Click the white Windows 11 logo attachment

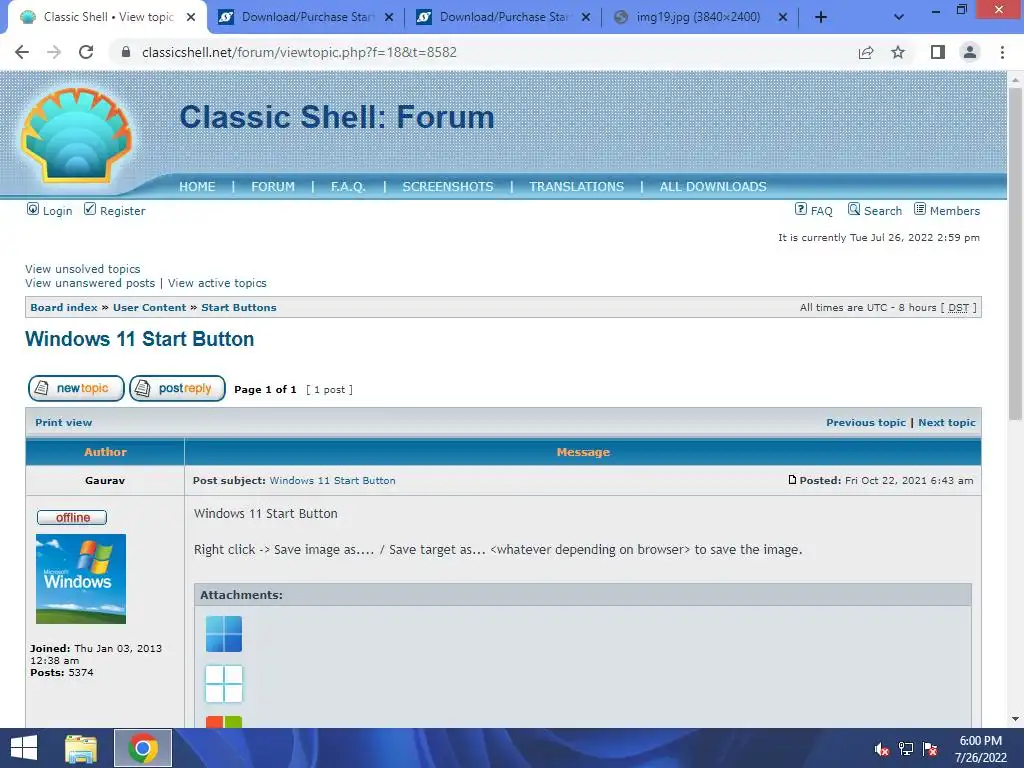pyautogui.click(x=224, y=684)
